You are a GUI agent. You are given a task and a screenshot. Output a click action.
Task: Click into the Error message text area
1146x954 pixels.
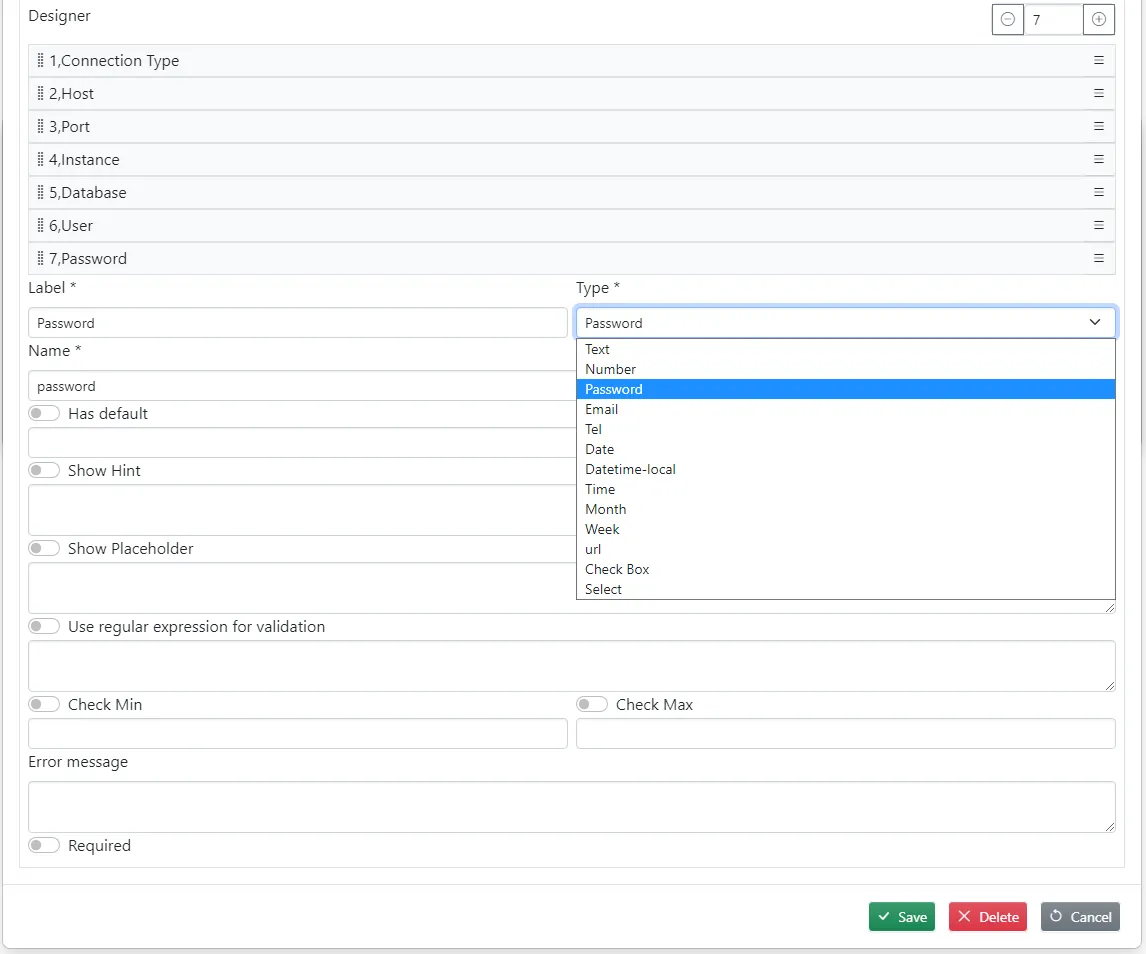pos(571,806)
